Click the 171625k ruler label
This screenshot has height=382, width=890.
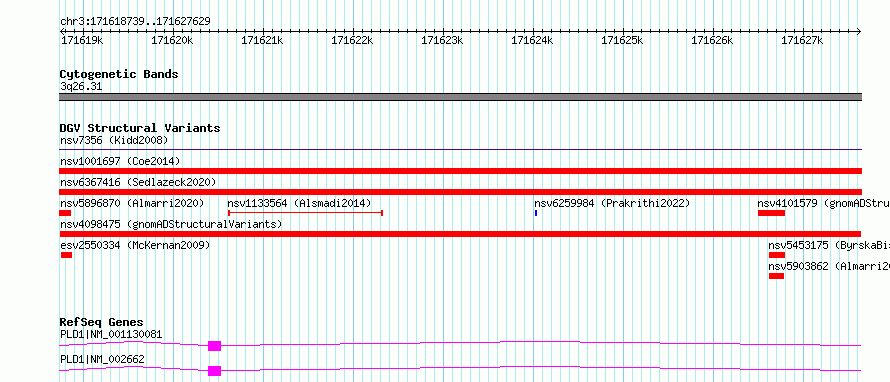coord(622,40)
